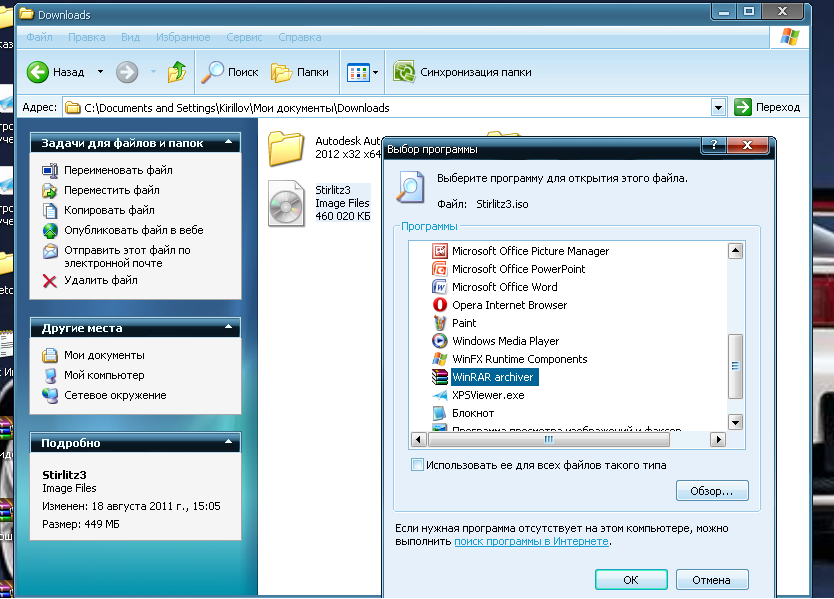Image resolution: width=834 pixels, height=599 pixels.
Task: Open the Файл menu
Action: coord(40,37)
